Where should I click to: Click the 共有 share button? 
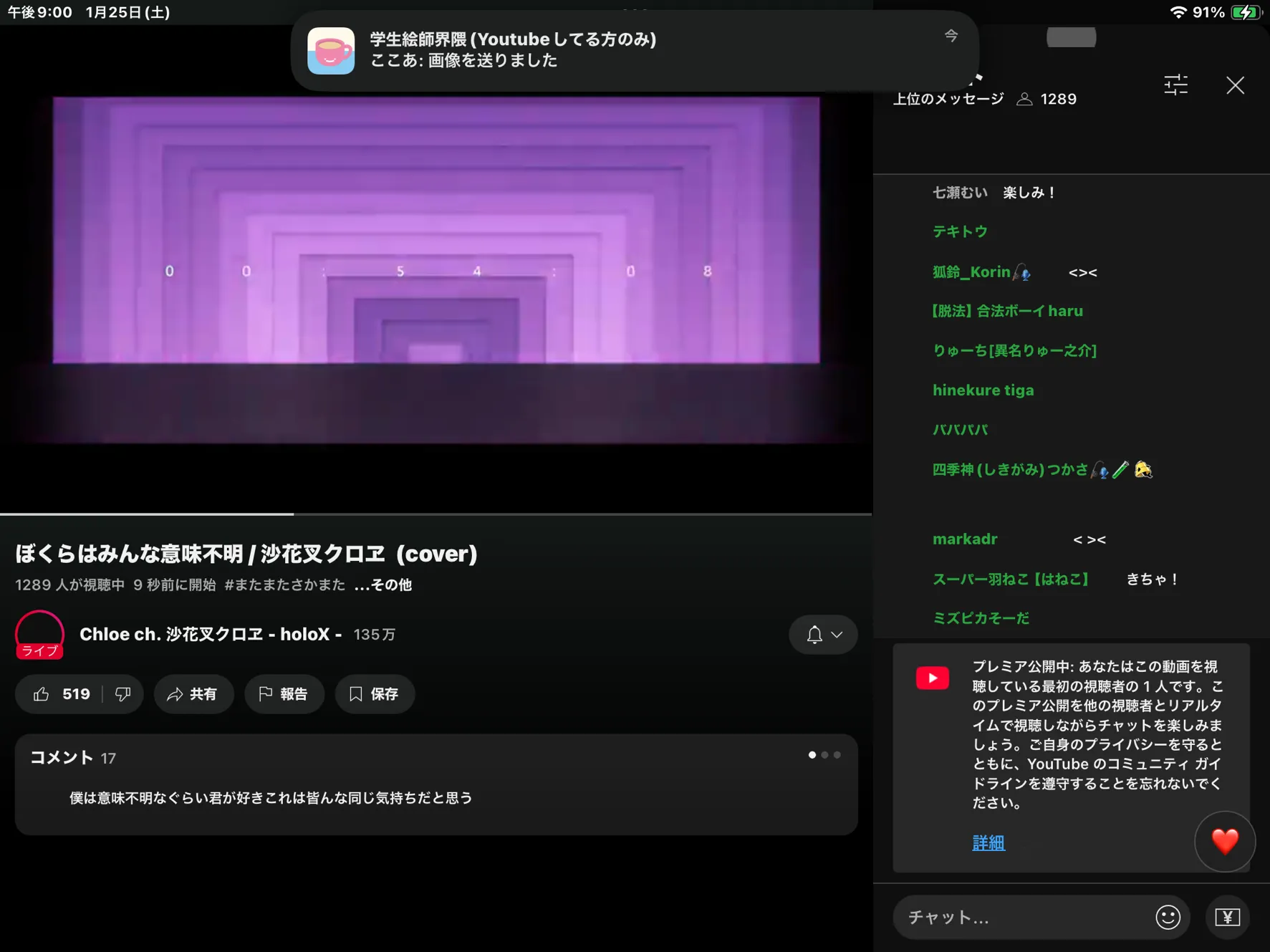tap(193, 693)
